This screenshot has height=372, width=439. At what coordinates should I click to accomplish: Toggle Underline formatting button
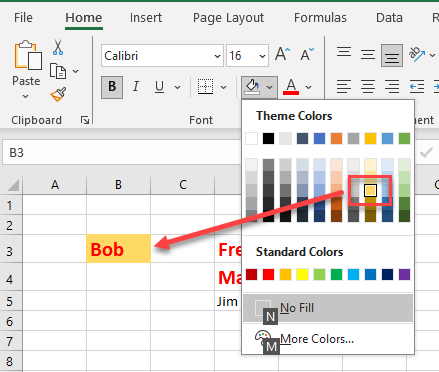point(159,87)
